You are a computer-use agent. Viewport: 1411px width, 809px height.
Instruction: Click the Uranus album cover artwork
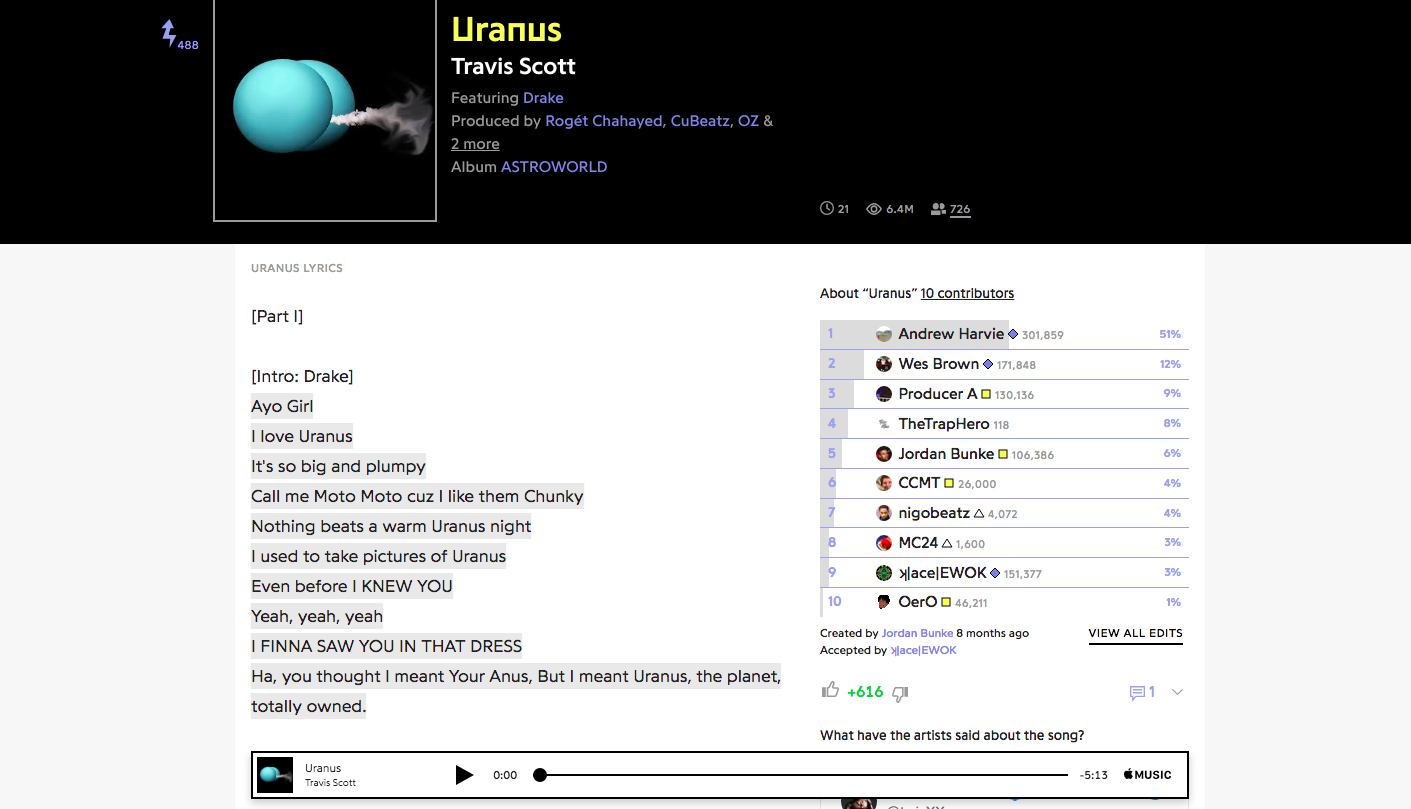325,109
